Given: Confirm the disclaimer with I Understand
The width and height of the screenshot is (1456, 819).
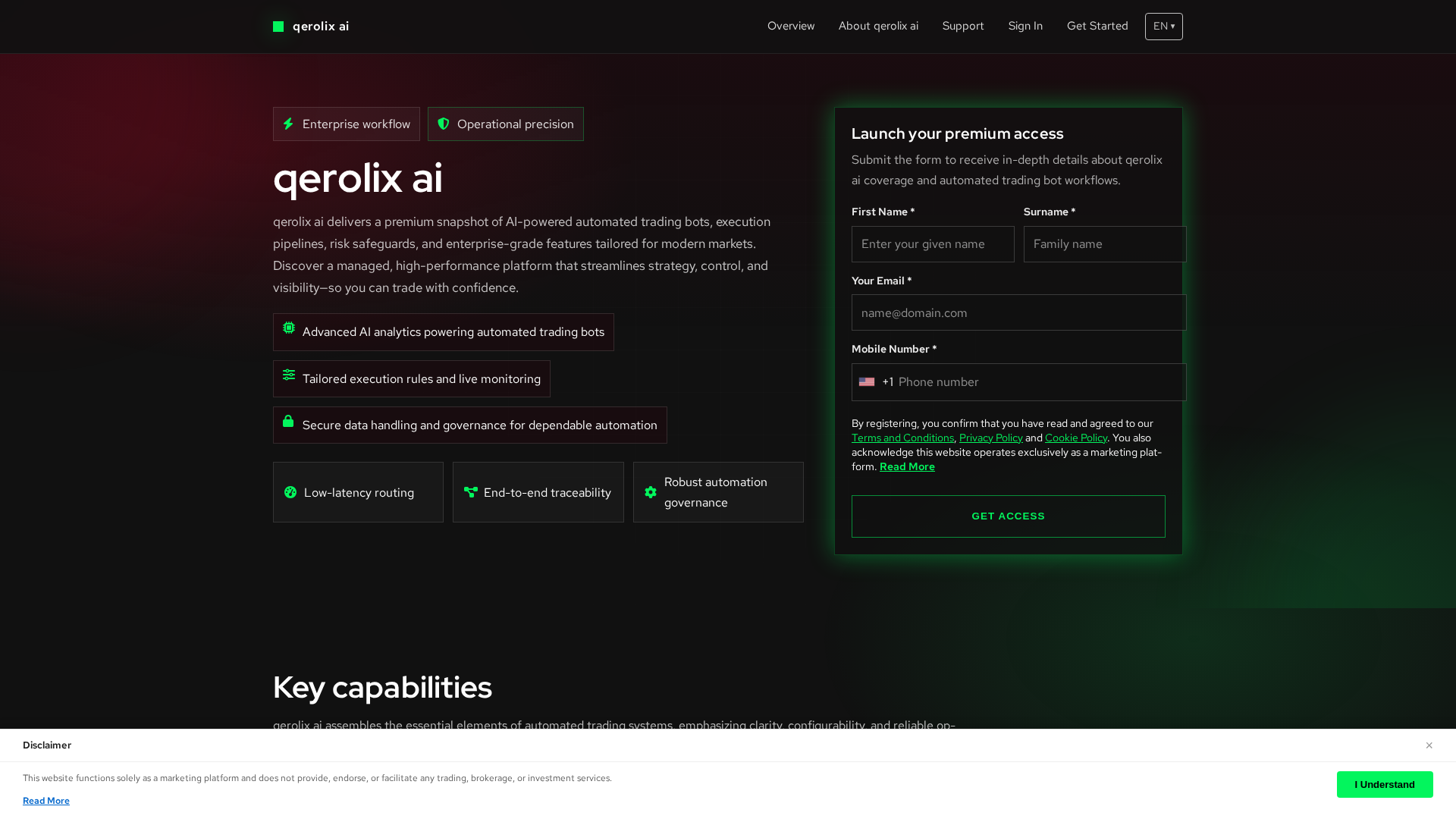Looking at the screenshot, I should 1385,785.
